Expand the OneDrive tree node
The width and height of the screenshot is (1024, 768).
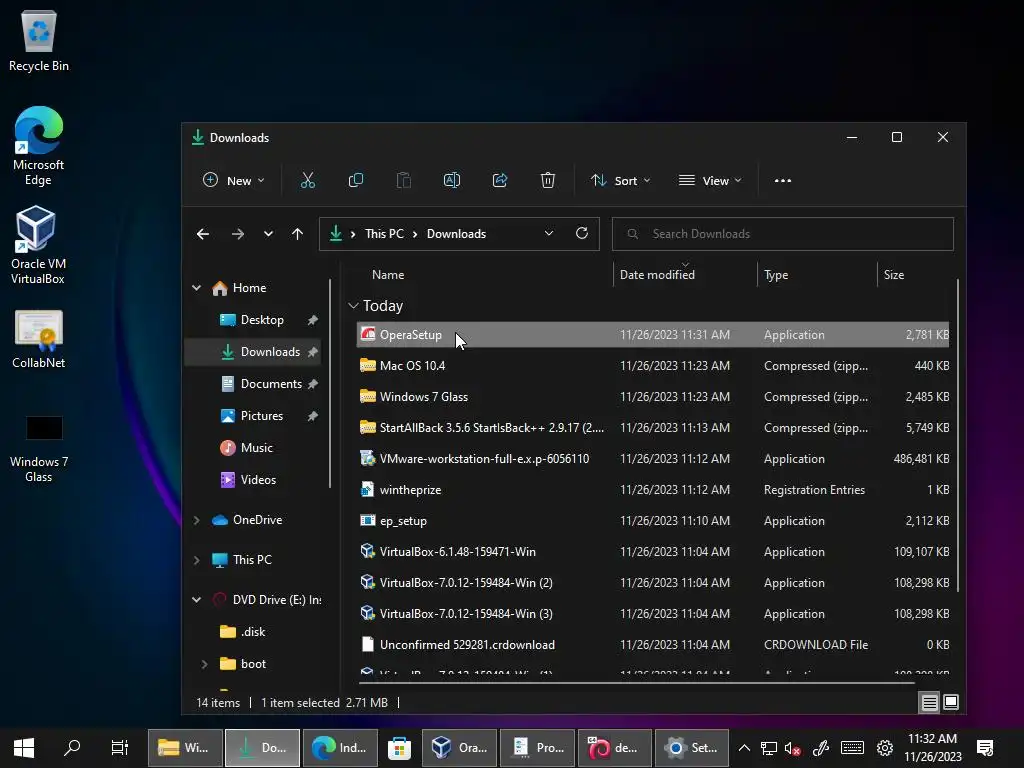point(197,520)
